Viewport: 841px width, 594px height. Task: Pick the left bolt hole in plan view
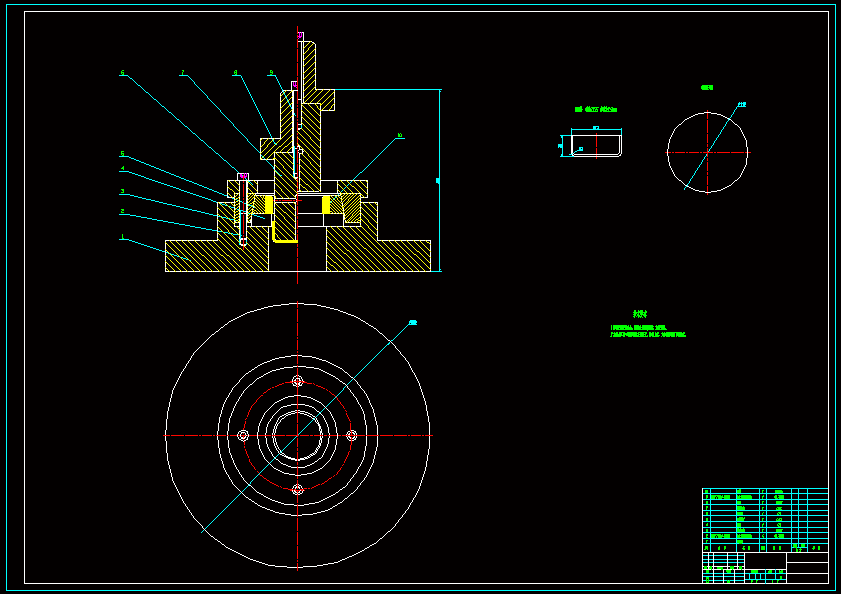click(243, 436)
